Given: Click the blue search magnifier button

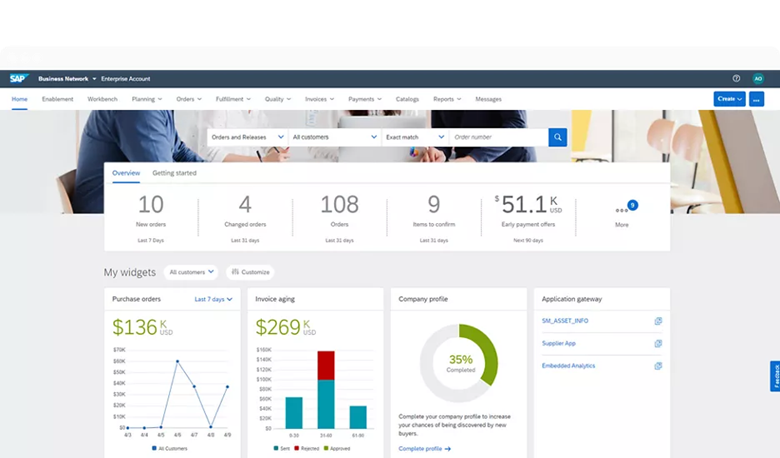Looking at the screenshot, I should point(557,137).
